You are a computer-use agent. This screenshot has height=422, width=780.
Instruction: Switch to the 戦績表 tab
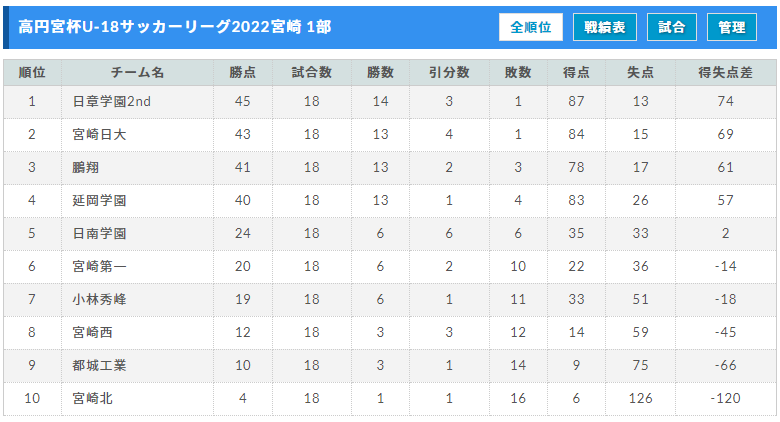(605, 27)
